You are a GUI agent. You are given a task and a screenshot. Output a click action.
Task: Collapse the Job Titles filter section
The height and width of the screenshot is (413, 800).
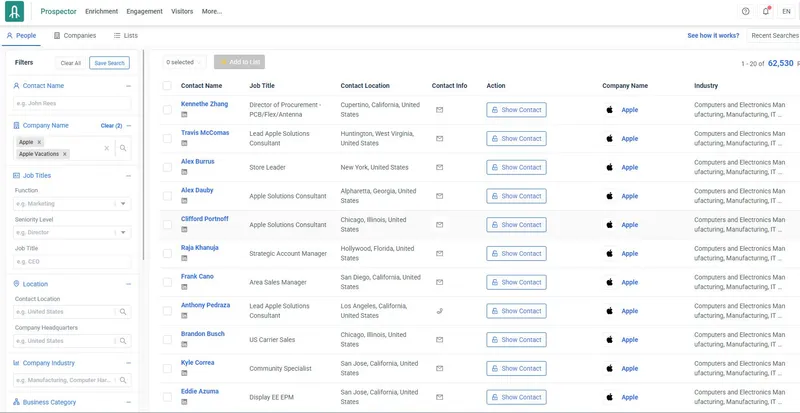pyautogui.click(x=129, y=176)
